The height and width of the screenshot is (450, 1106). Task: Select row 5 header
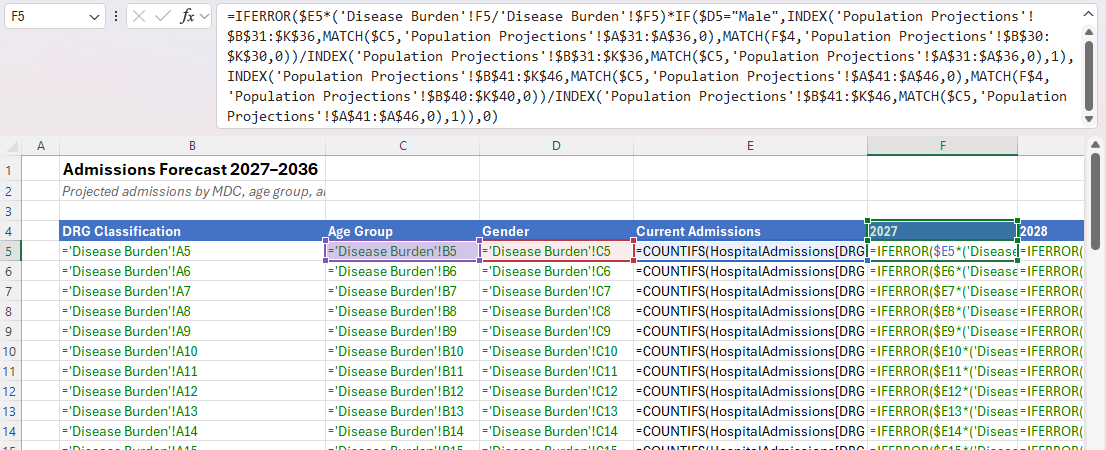[x=11, y=251]
